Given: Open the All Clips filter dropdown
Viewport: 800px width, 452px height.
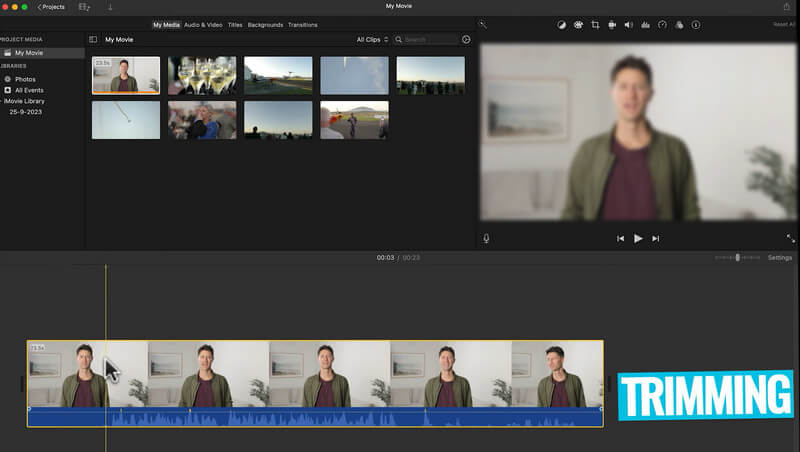Looking at the screenshot, I should tap(372, 39).
